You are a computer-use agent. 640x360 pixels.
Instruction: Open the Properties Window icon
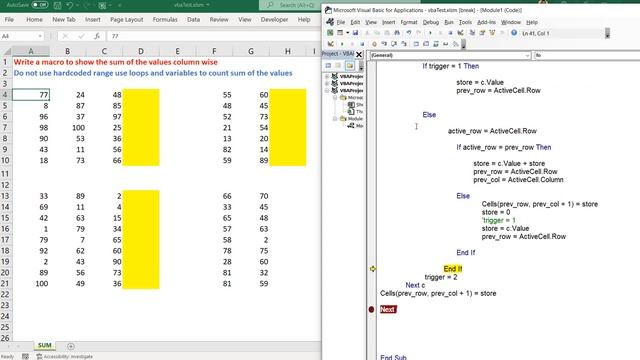[x=482, y=33]
